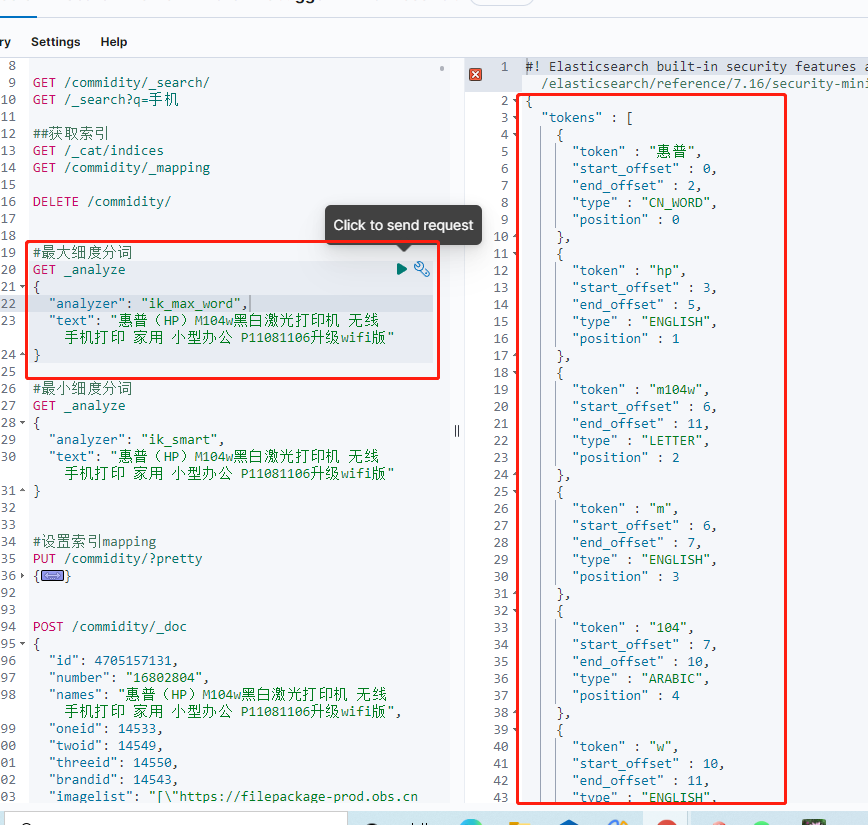Click the GET /commidity/_search/ request line

pyautogui.click(x=121, y=82)
